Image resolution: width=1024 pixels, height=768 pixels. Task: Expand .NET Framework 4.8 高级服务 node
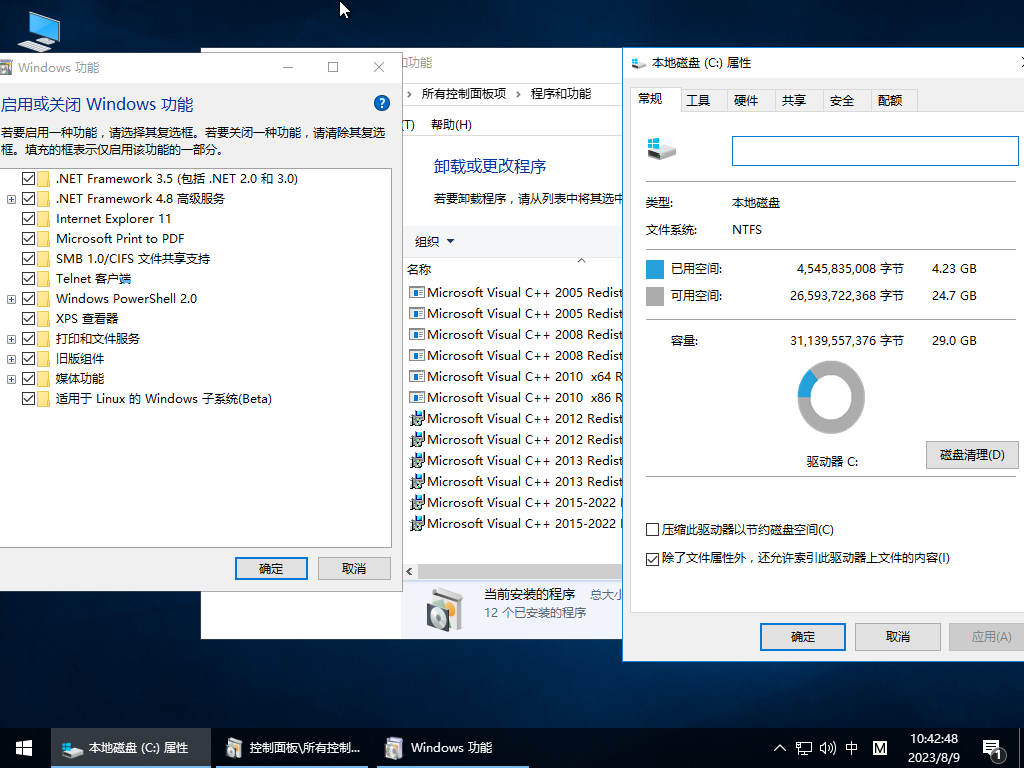click(11, 199)
